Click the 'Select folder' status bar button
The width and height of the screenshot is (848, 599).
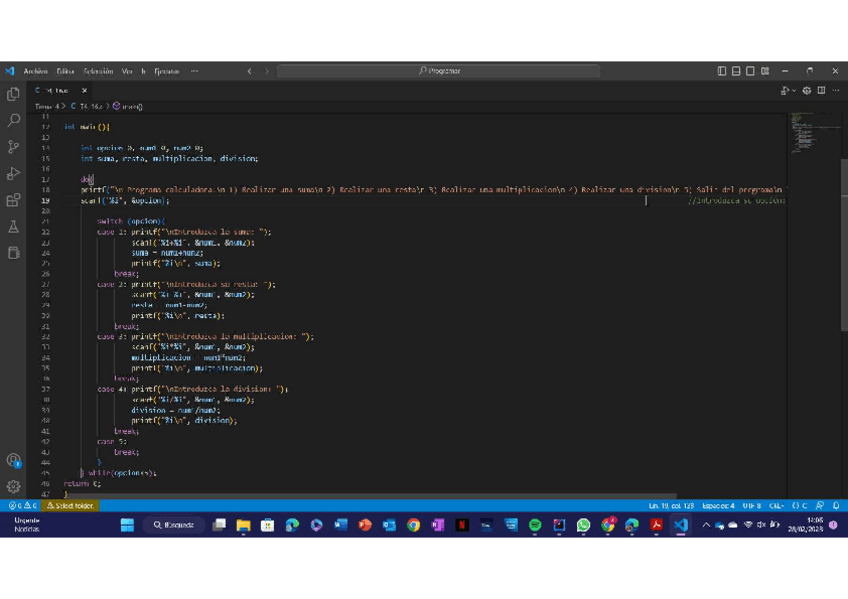coord(70,506)
